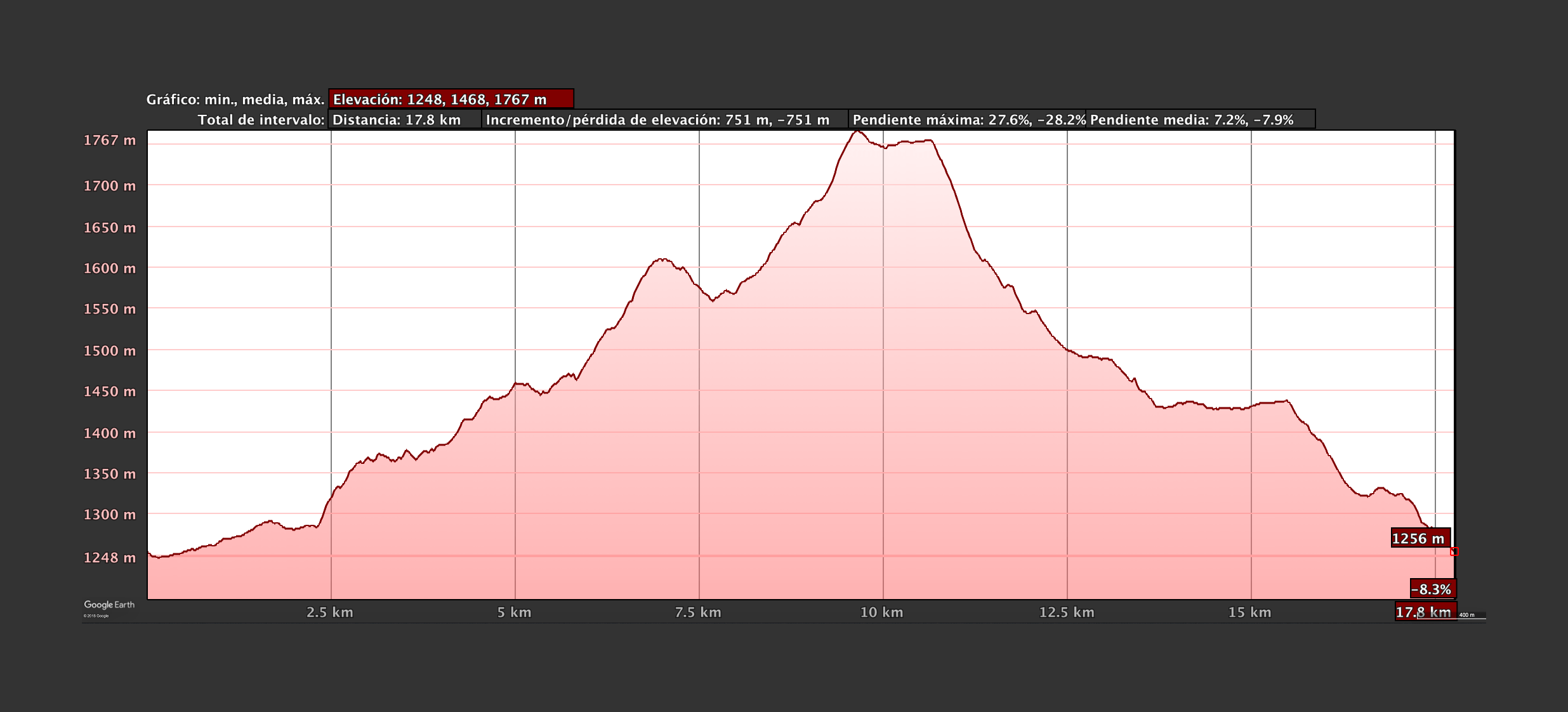The width and height of the screenshot is (1568, 712).
Task: Click the 2.5 km axis label
Action: (330, 612)
